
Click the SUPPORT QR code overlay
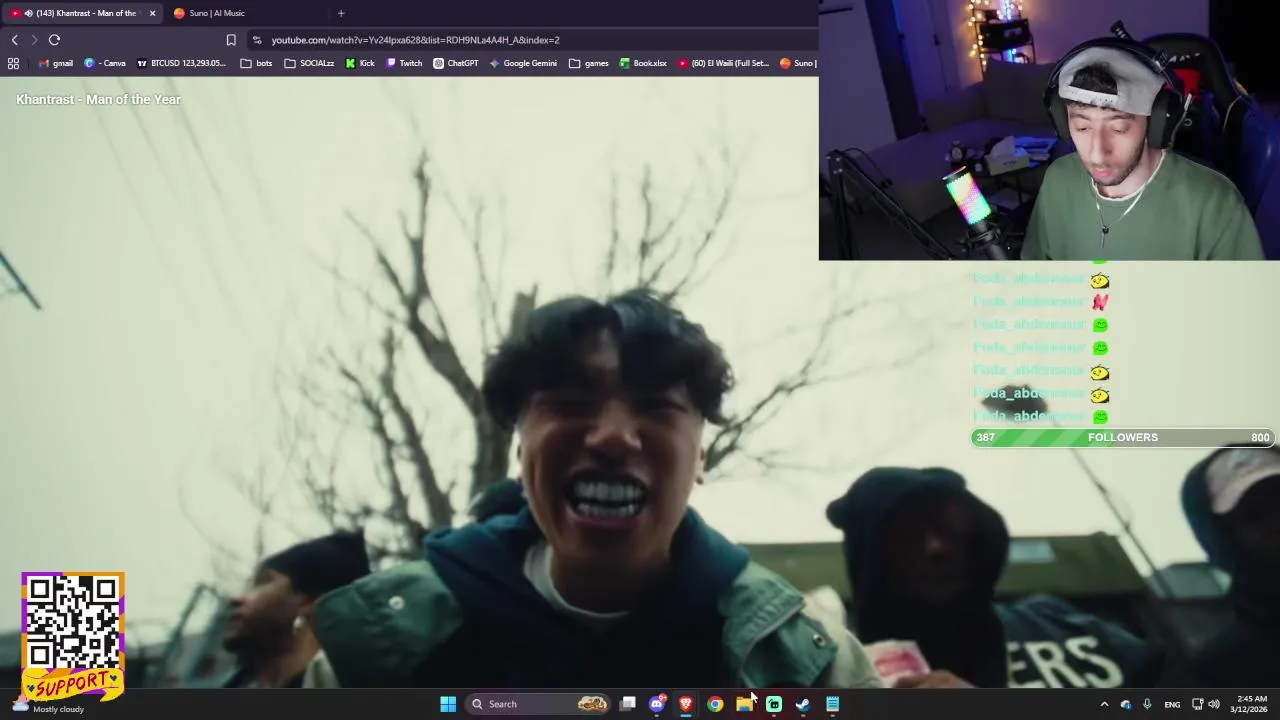point(73,636)
